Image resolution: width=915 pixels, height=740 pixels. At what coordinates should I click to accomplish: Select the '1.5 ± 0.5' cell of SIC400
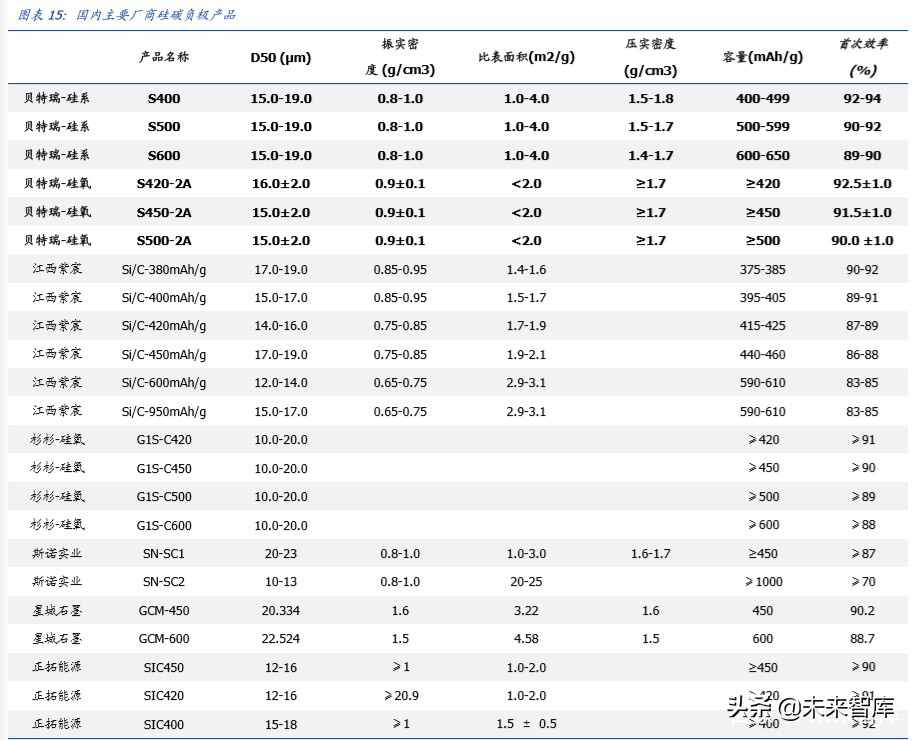click(x=526, y=724)
